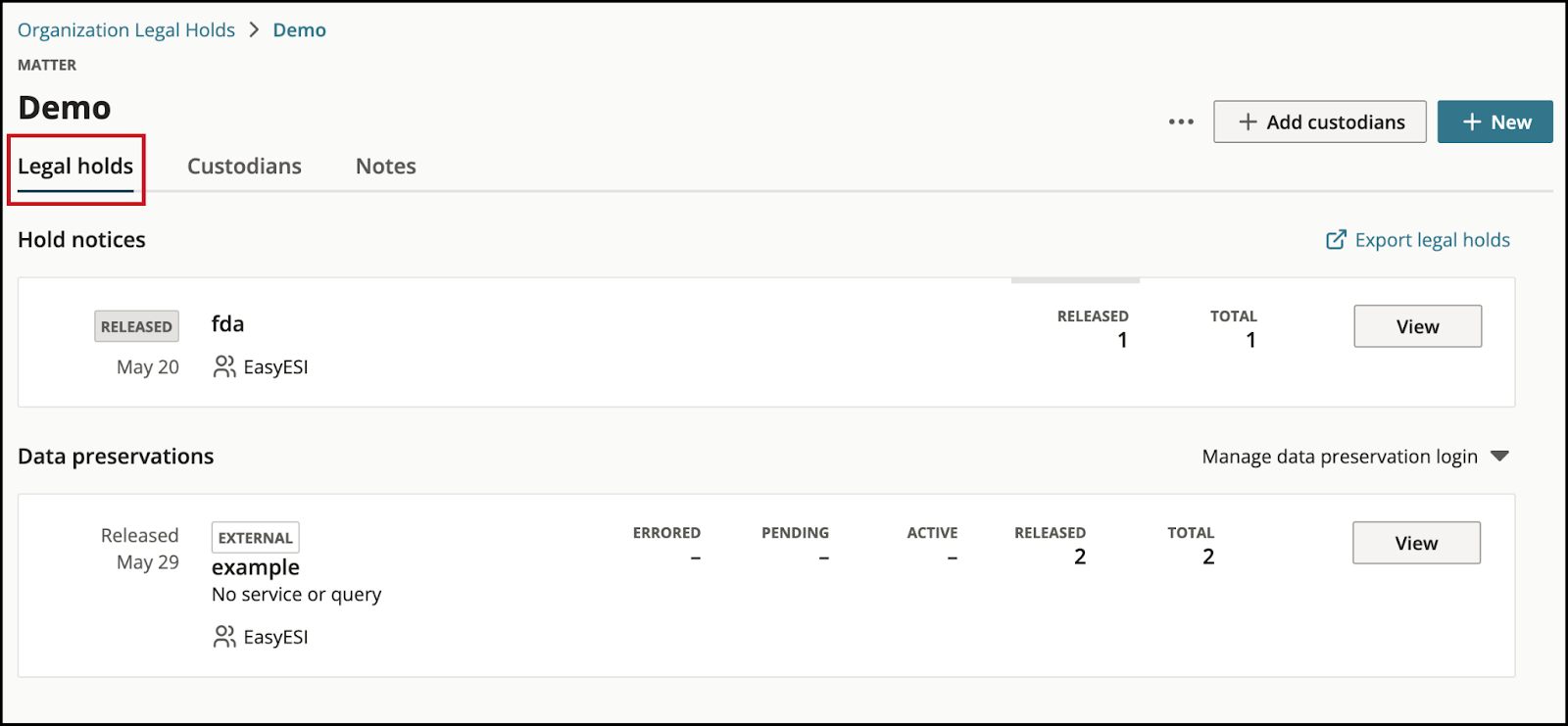Click the dropdown arrow next to preservation login

(x=1499, y=457)
